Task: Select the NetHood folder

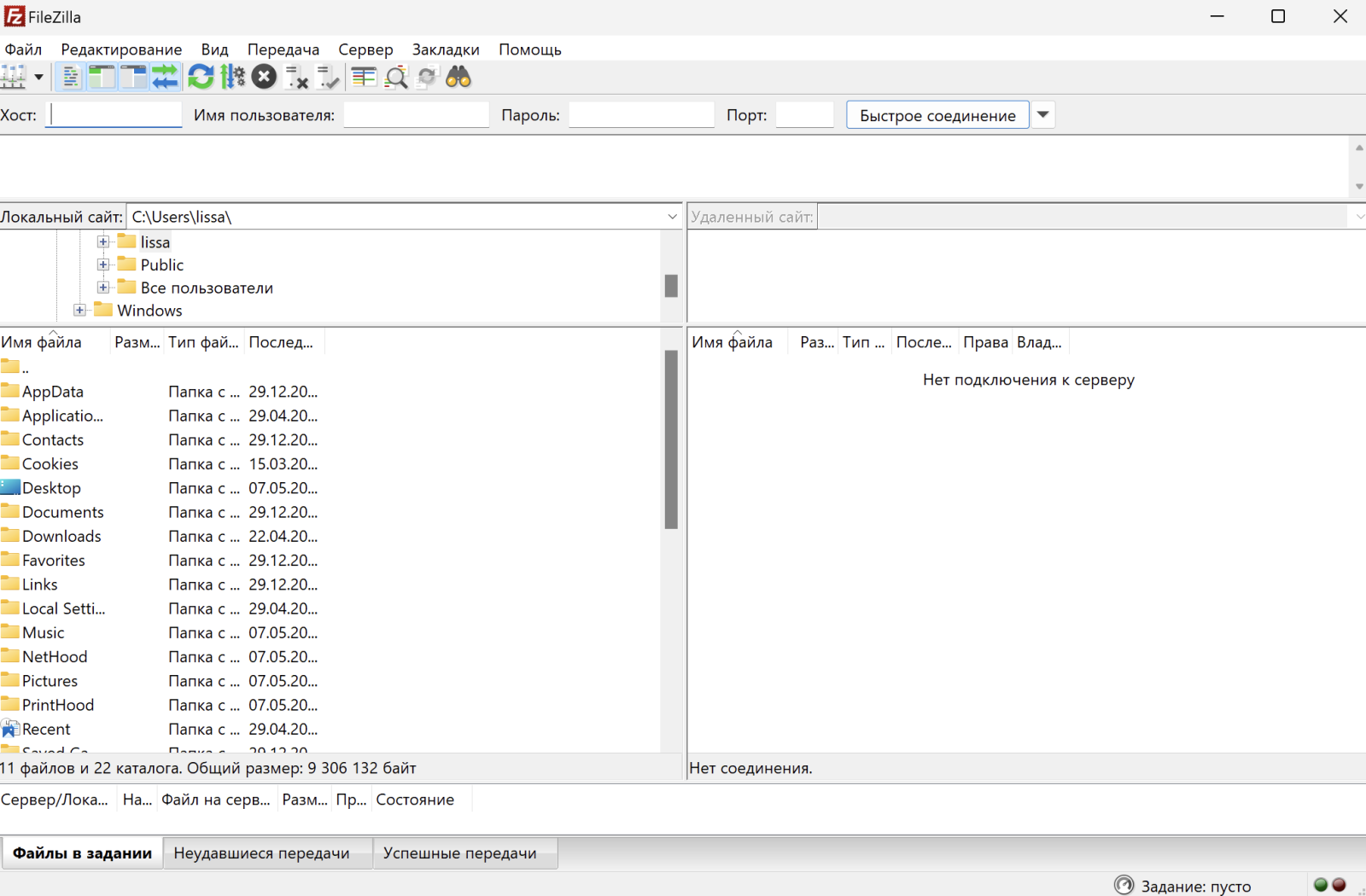Action: point(44,656)
